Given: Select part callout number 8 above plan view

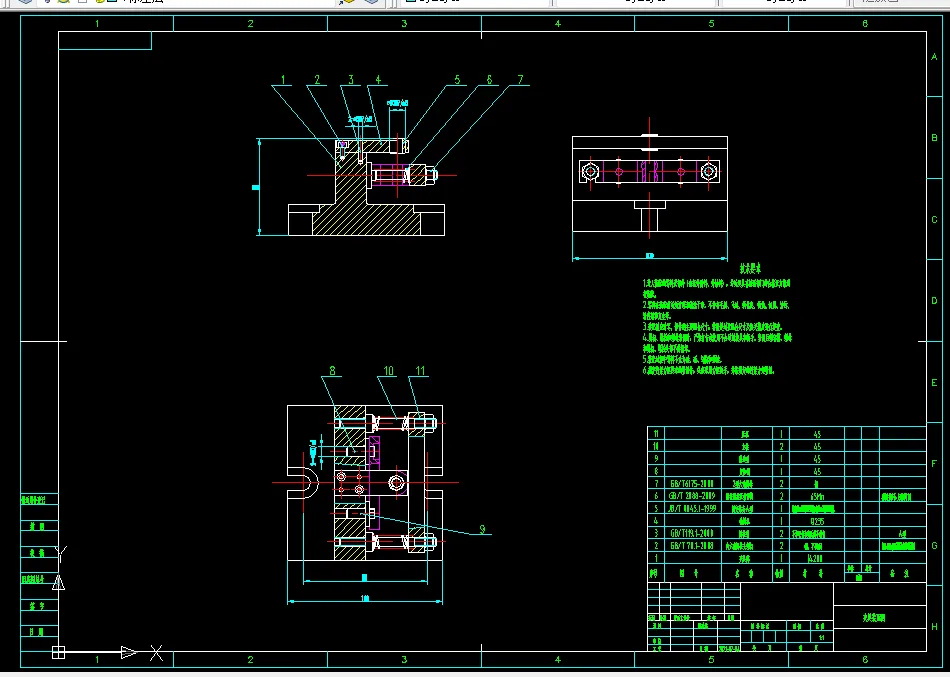Looking at the screenshot, I should [x=332, y=370].
